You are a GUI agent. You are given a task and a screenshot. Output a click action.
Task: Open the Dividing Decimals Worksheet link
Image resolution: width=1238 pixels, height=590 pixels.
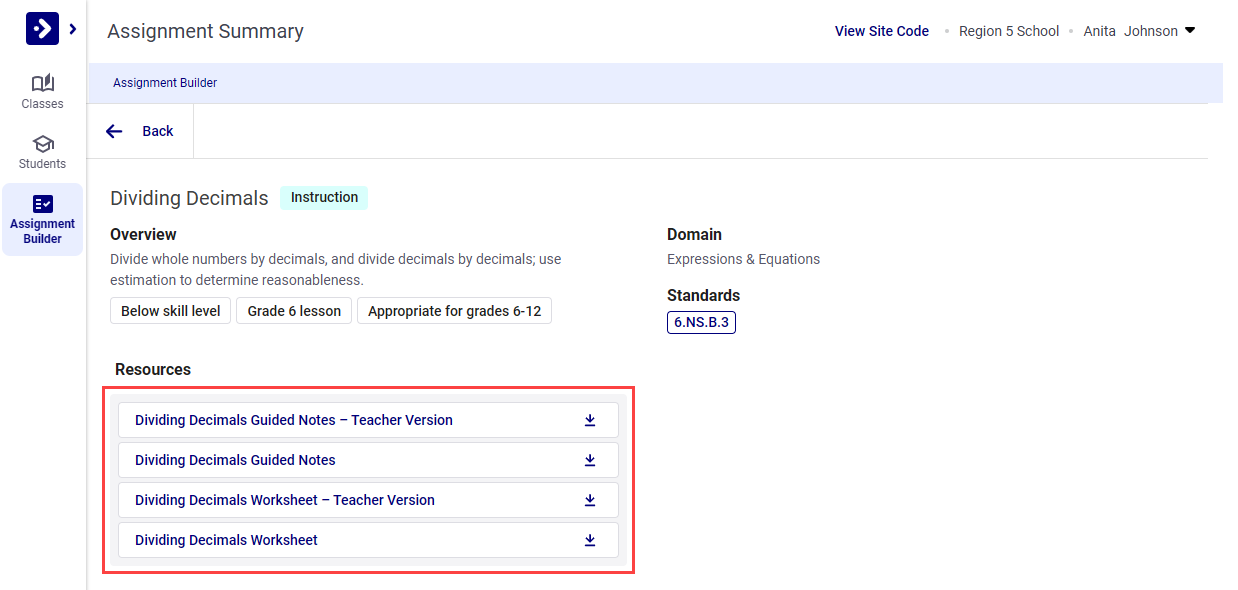(x=226, y=540)
